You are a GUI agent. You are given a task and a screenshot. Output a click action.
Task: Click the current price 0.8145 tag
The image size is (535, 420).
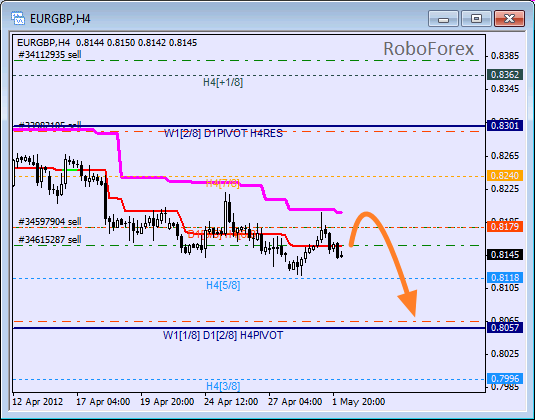point(505,255)
